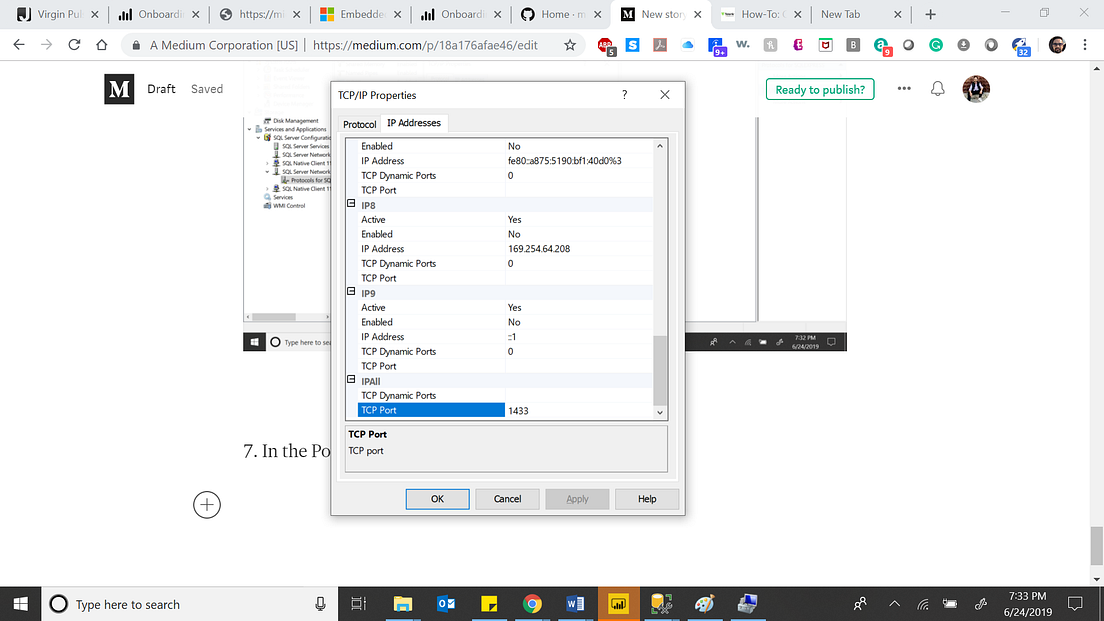The width and height of the screenshot is (1104, 621).
Task: Open Medium's notifications bell
Action: point(937,89)
